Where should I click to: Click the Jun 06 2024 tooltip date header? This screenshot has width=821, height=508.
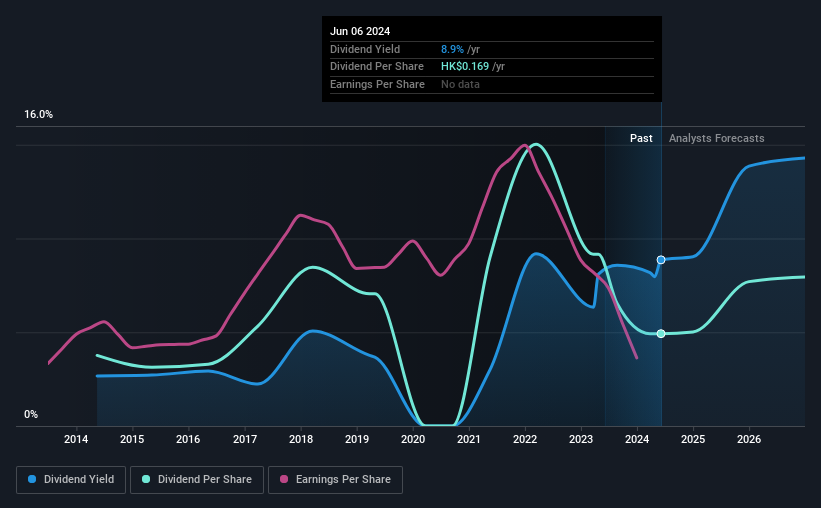pos(360,31)
